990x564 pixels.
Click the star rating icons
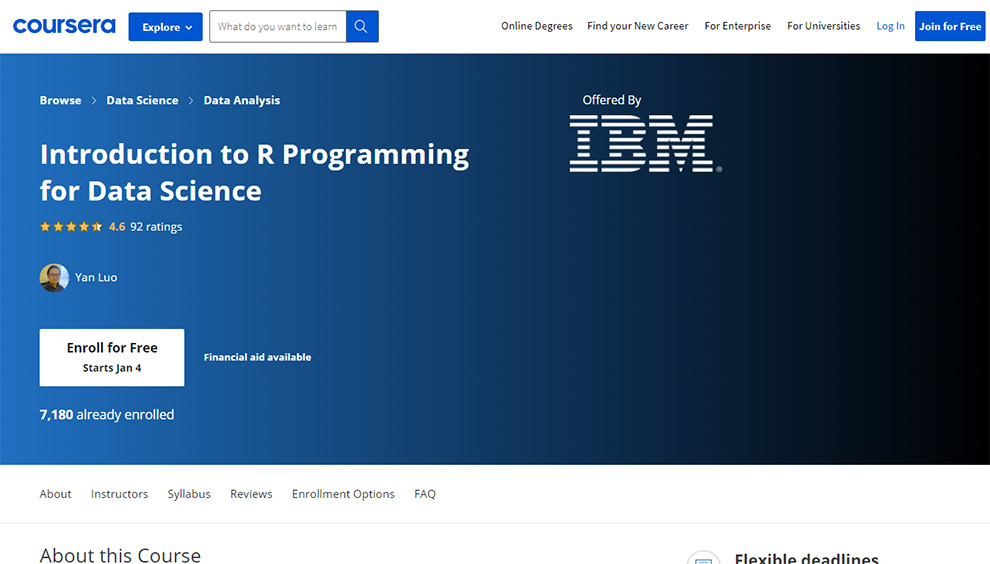[x=71, y=227]
